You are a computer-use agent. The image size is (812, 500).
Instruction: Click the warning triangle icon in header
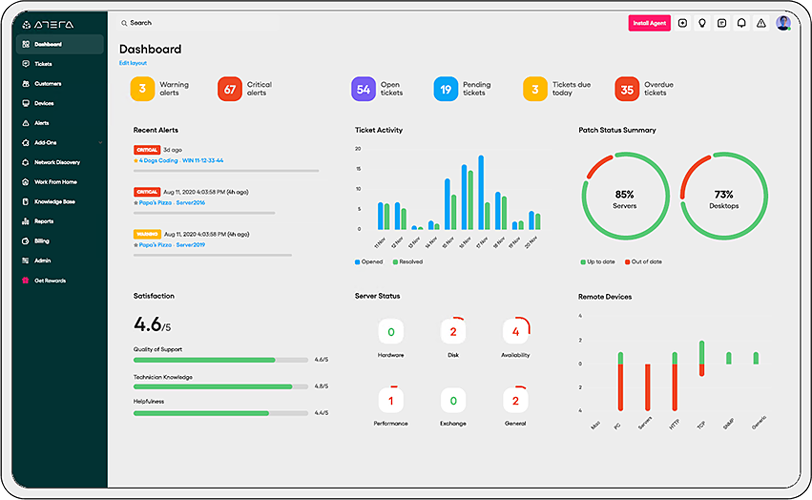click(761, 23)
